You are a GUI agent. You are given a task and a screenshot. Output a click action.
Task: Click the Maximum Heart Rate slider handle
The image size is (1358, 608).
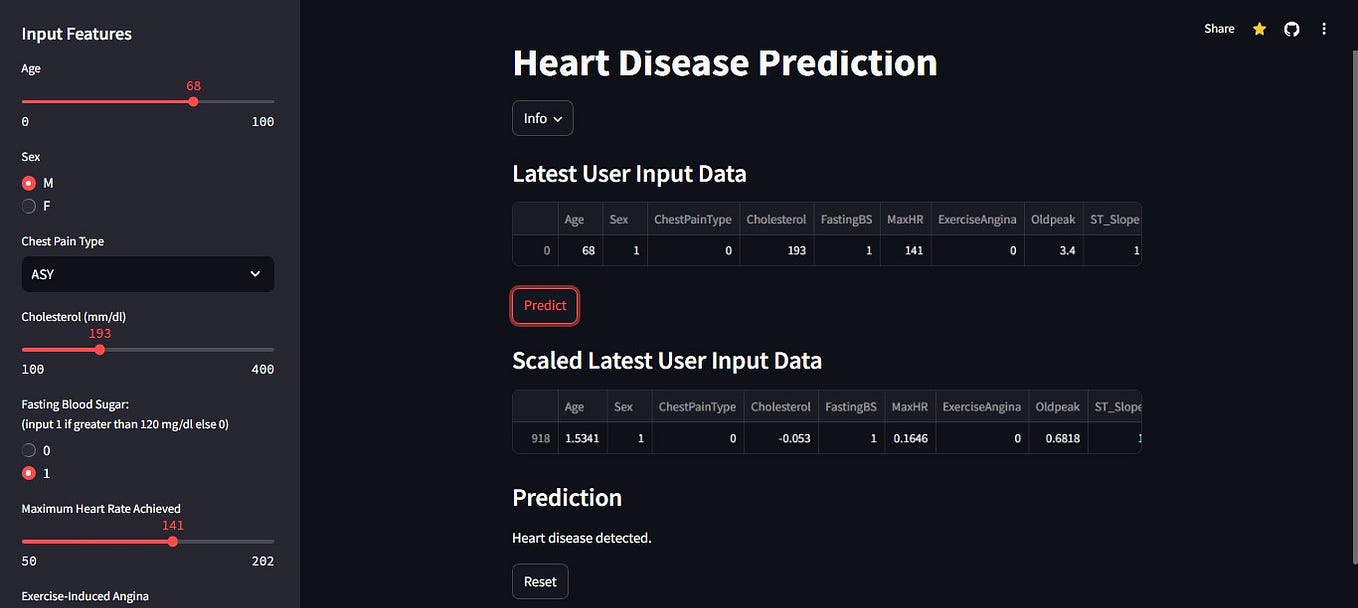pos(172,541)
